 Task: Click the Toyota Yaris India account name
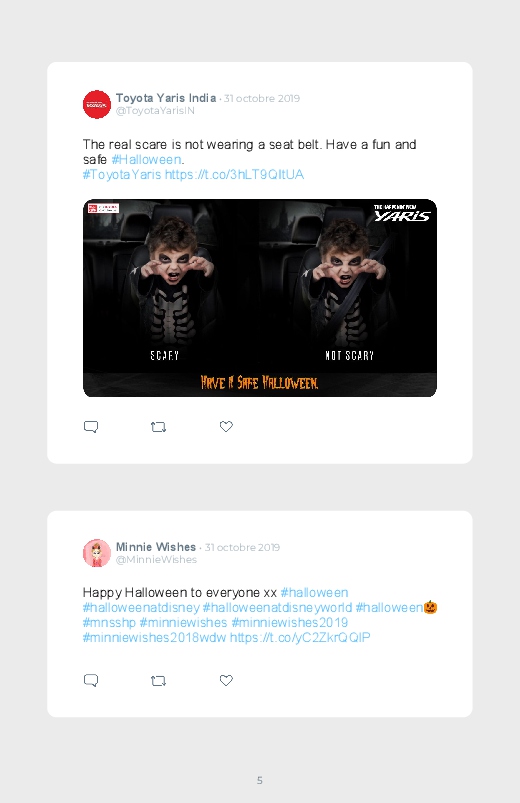(x=166, y=98)
